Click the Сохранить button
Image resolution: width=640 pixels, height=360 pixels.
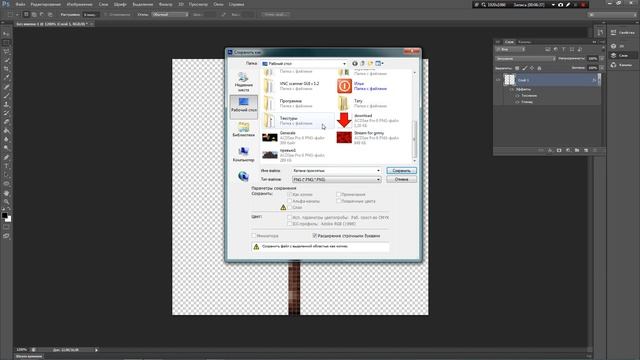tap(402, 171)
